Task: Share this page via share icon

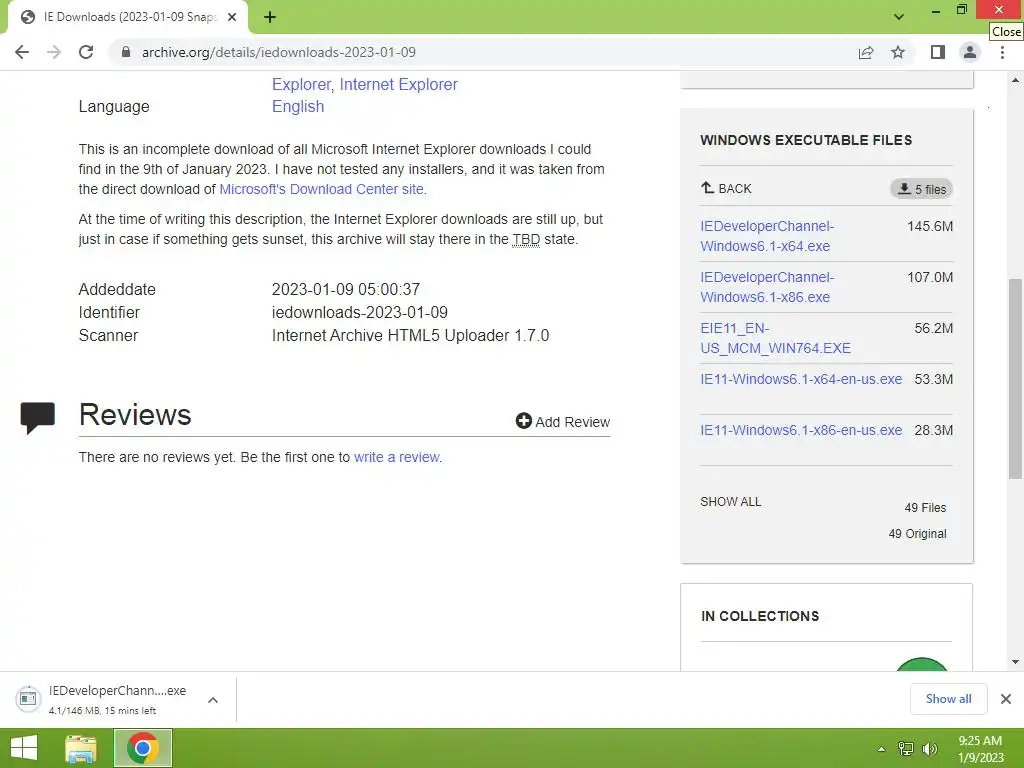Action: pos(866,52)
